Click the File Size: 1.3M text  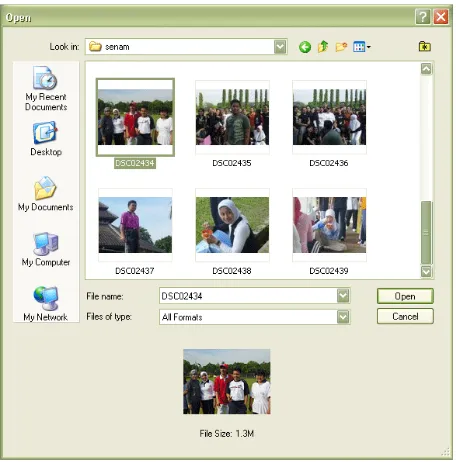(x=227, y=434)
